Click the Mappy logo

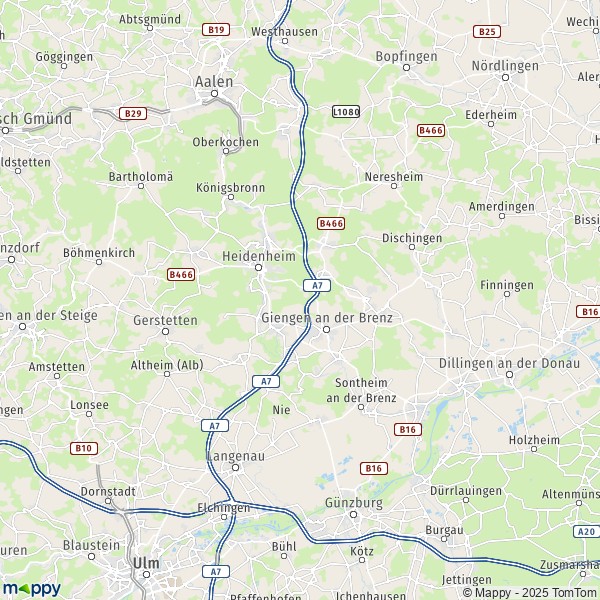click(32, 588)
